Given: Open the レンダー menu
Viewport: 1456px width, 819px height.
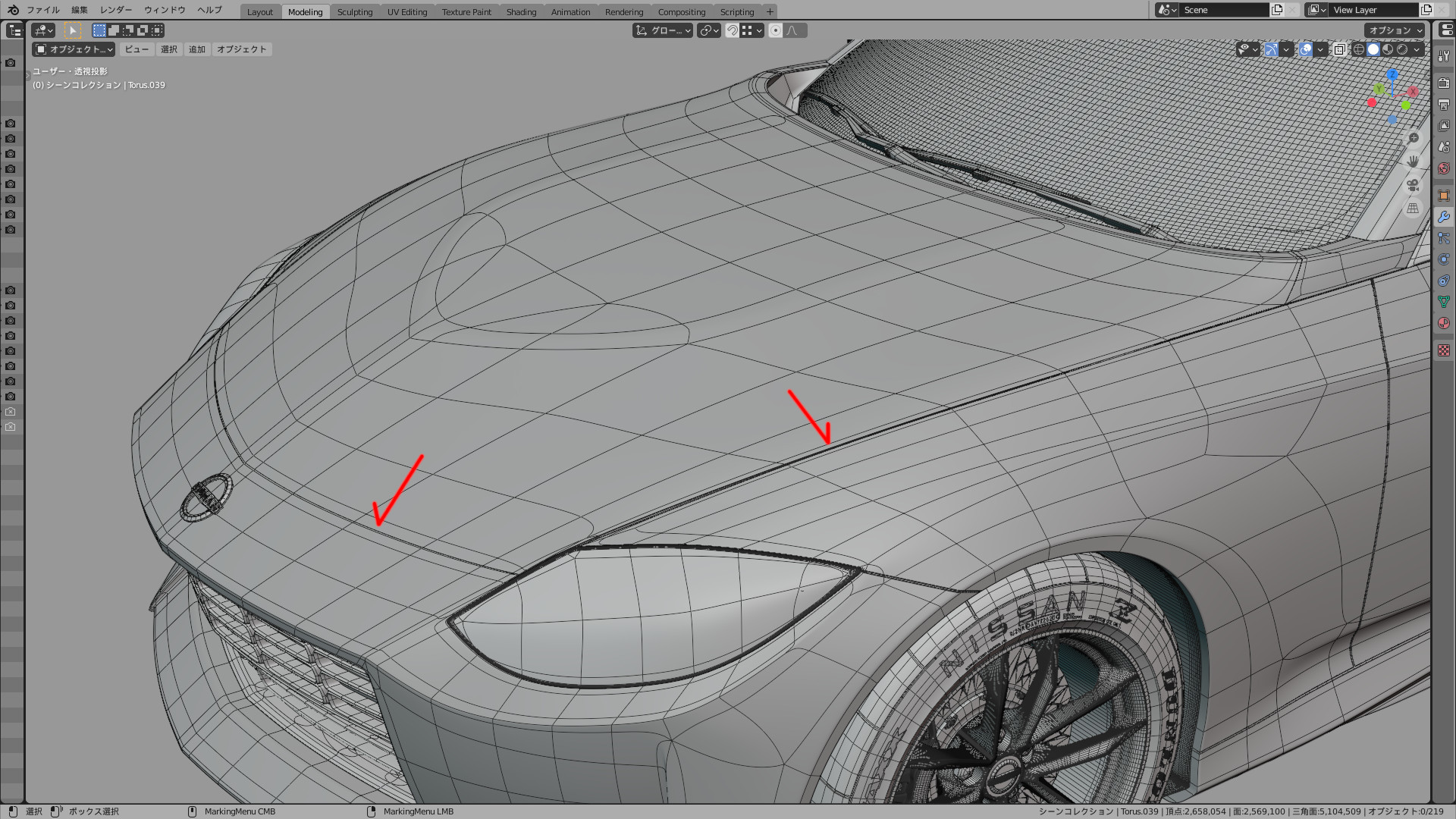Looking at the screenshot, I should coord(116,10).
